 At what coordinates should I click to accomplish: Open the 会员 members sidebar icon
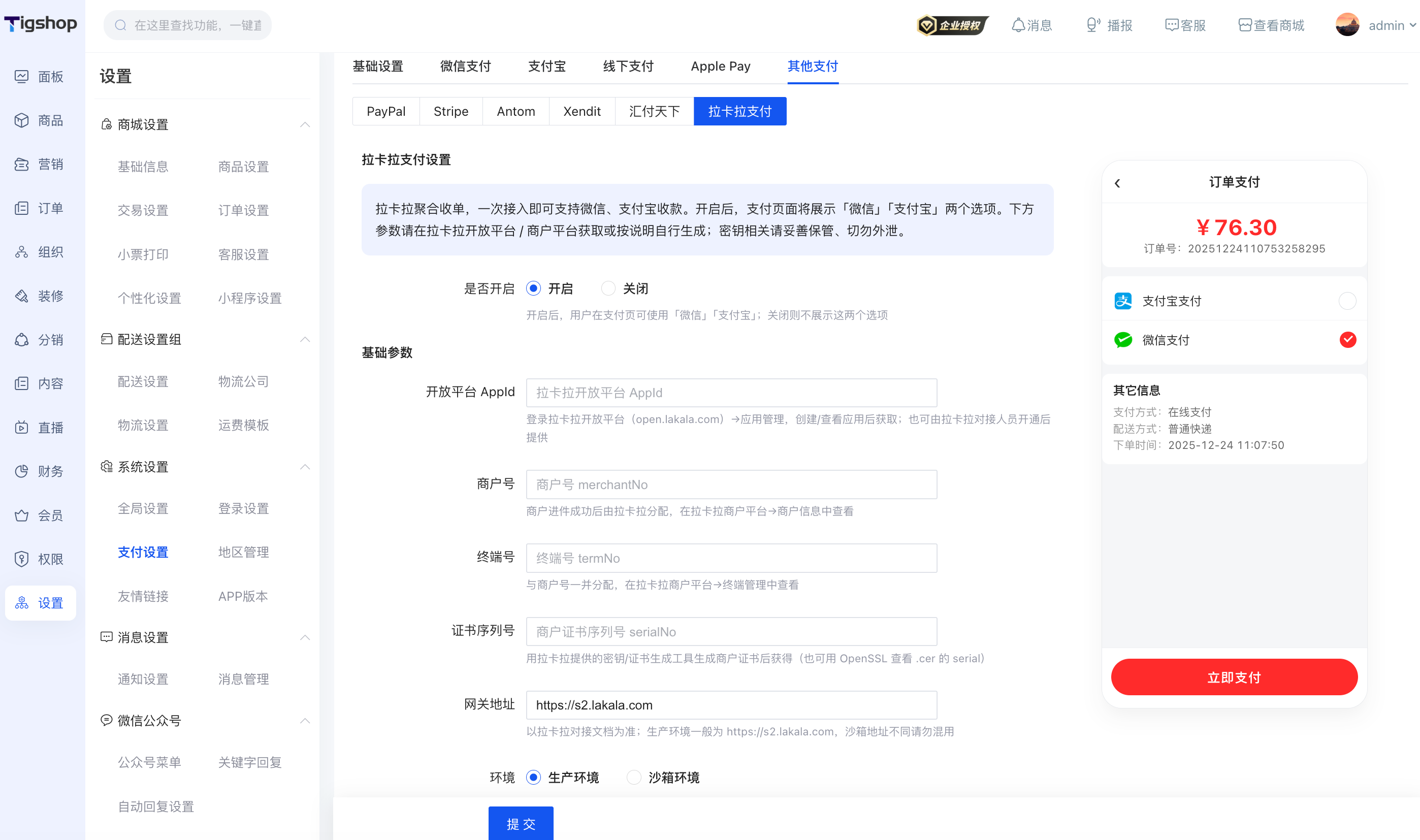[x=21, y=515]
